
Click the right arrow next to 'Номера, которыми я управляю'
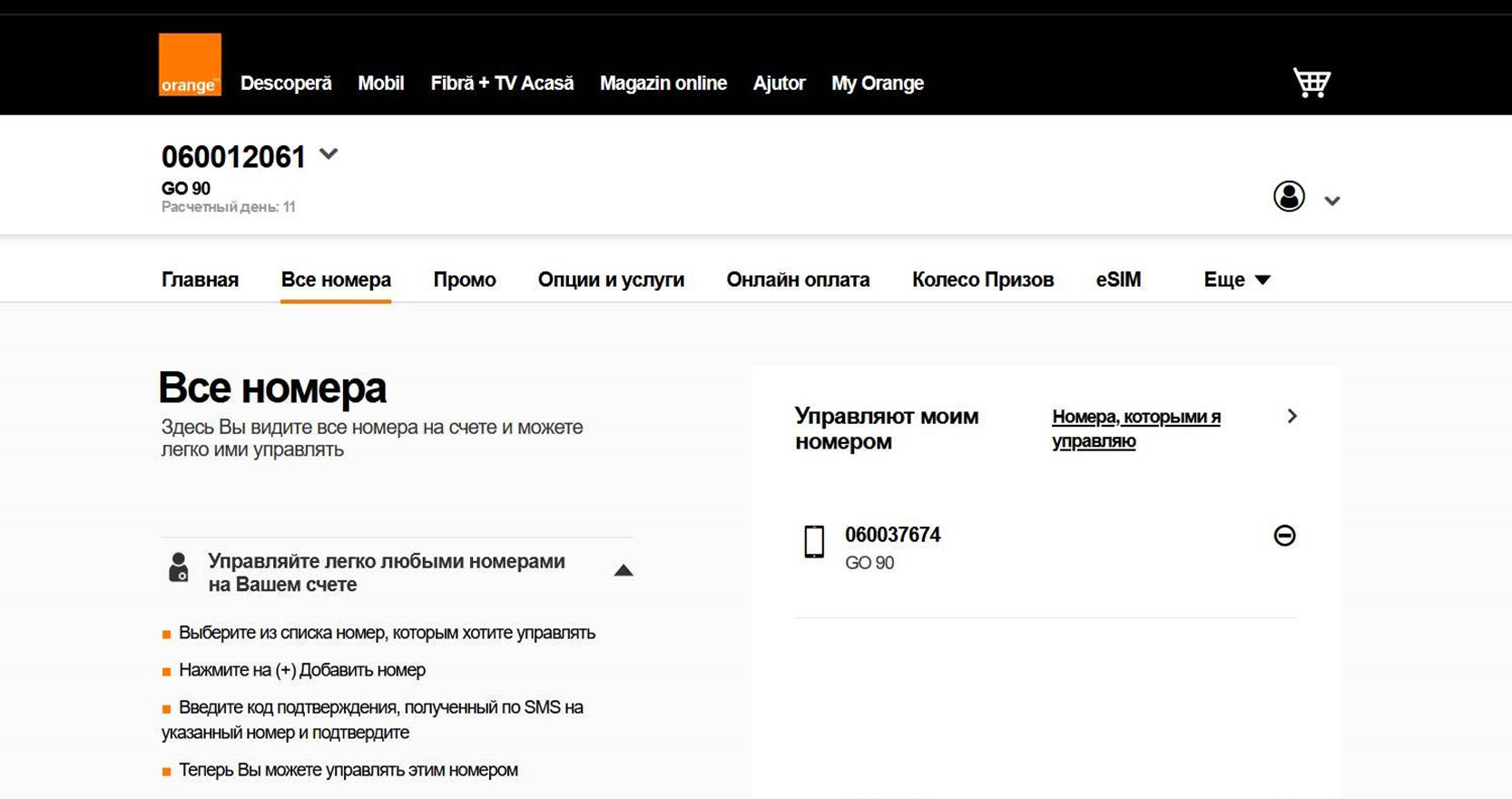[1291, 416]
